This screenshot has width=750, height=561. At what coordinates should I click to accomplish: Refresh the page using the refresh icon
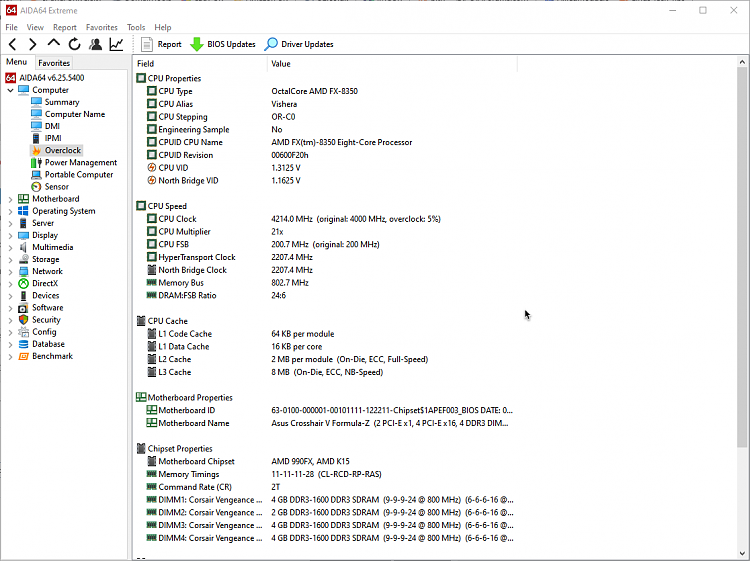[75, 44]
